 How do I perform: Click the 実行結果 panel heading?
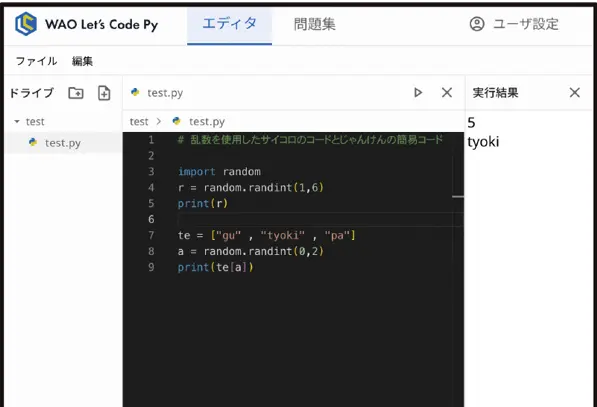(495, 93)
